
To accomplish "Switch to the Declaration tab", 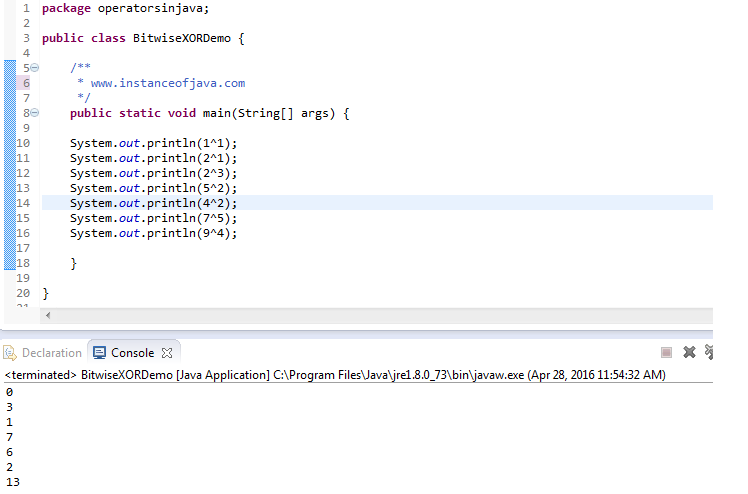I will pos(42,353).
